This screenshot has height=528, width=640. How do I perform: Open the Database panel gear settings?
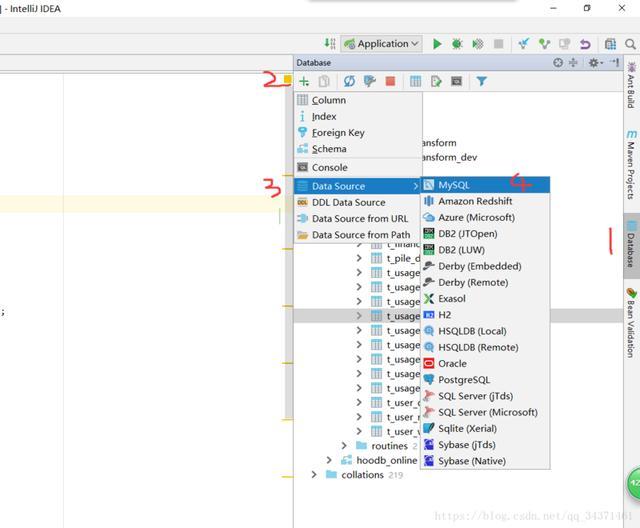(x=594, y=62)
